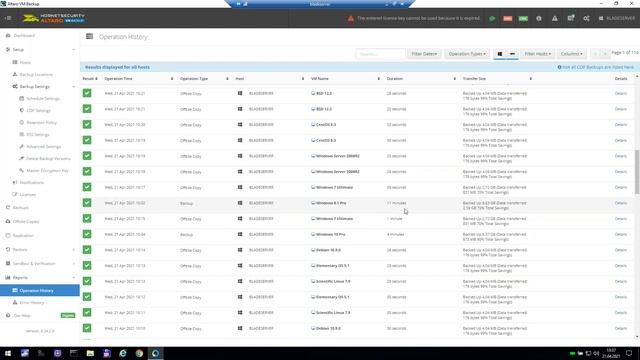Screen dimensions: 640x360
Task: Sort by Operation Type column arrow
Action: (x=227, y=78)
